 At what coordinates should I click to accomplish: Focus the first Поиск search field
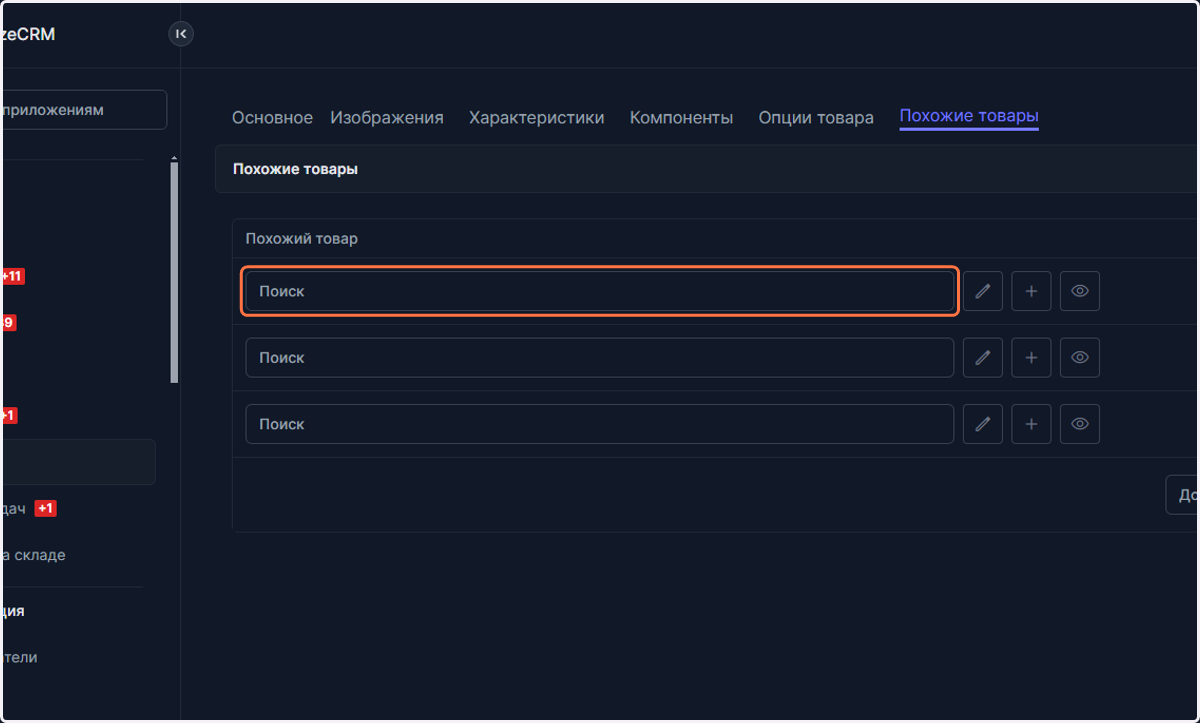coord(600,291)
